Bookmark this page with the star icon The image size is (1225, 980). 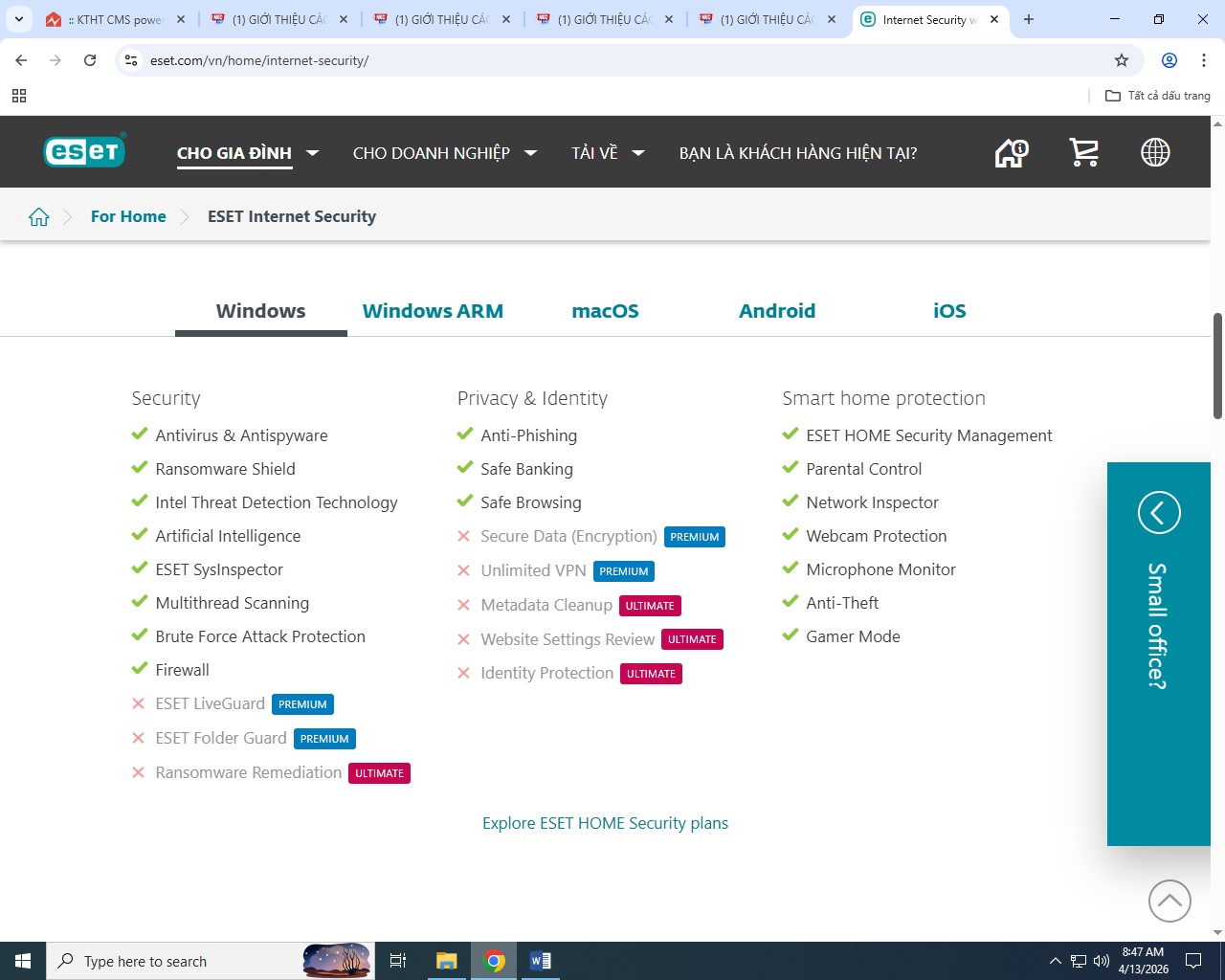(1122, 60)
